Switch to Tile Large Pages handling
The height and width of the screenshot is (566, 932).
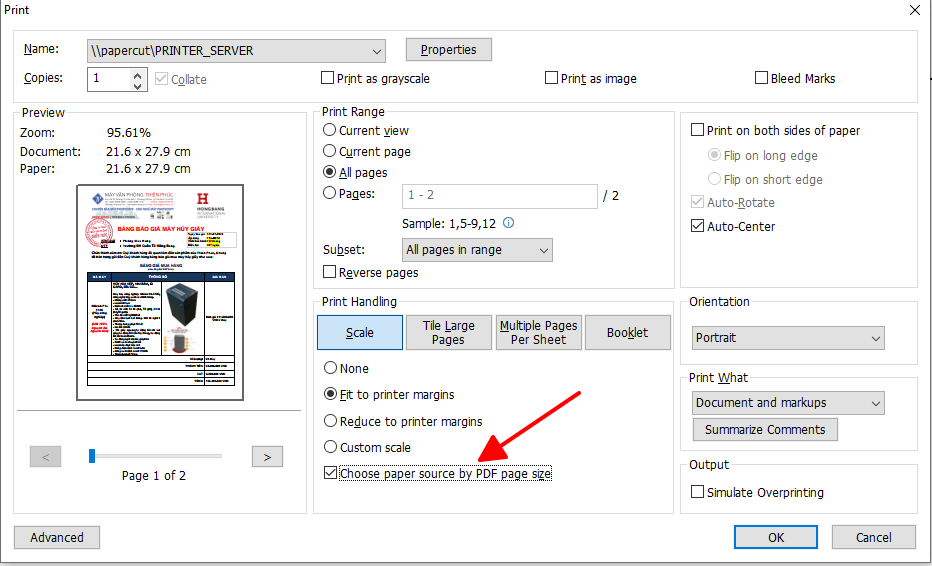448,333
